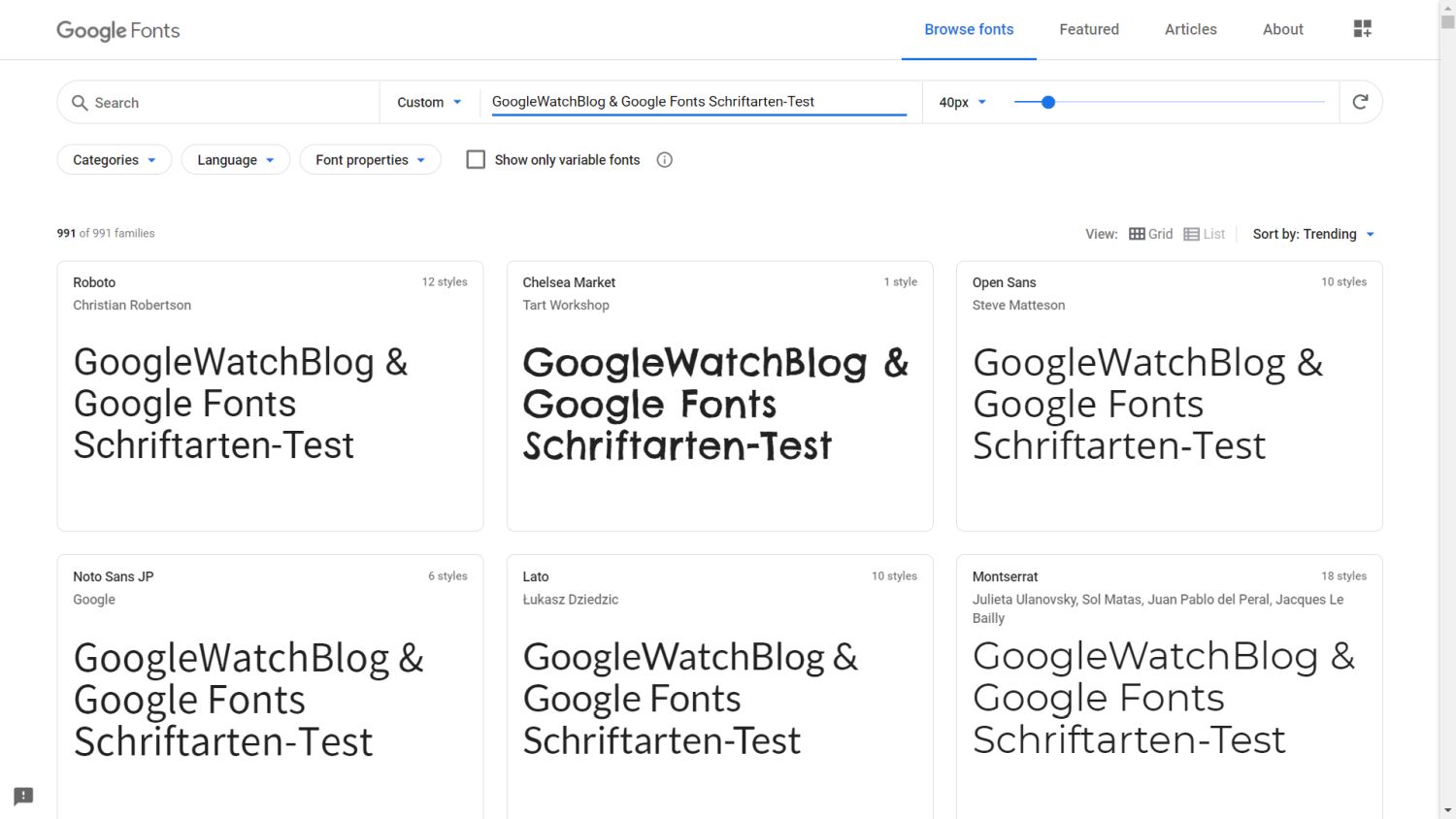The width and height of the screenshot is (1456, 819).
Task: Open the Sort by Trending dropdown
Action: [x=1313, y=234]
